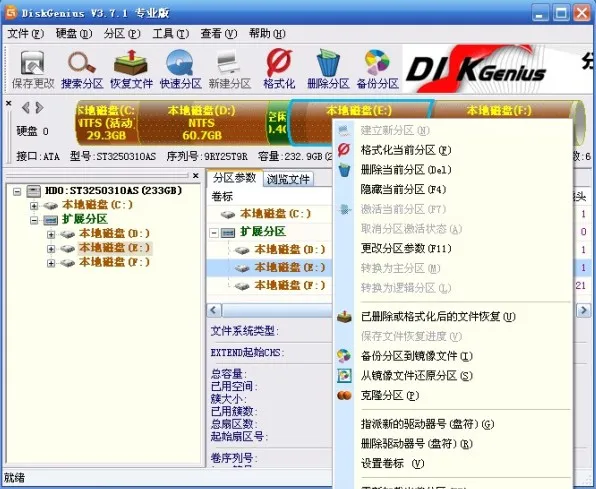The image size is (596, 489).
Task: Click drive icon beside 本地磁盘(F:) in tree
Action: pos(67,263)
